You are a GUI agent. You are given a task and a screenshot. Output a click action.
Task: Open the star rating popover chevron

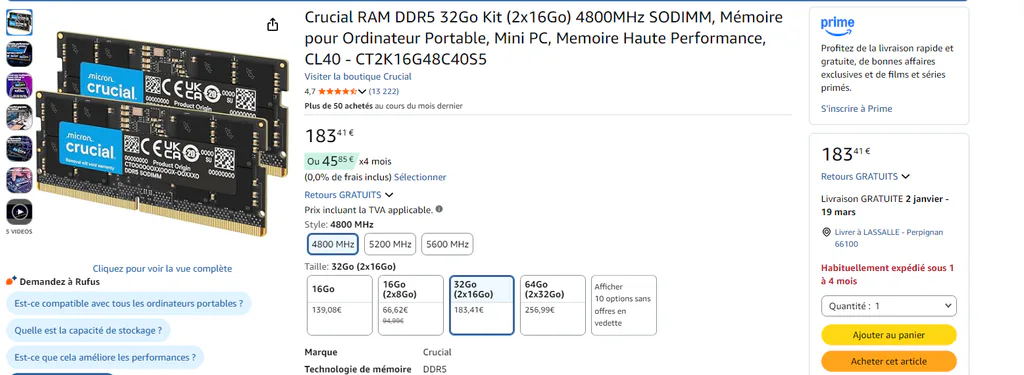[362, 91]
